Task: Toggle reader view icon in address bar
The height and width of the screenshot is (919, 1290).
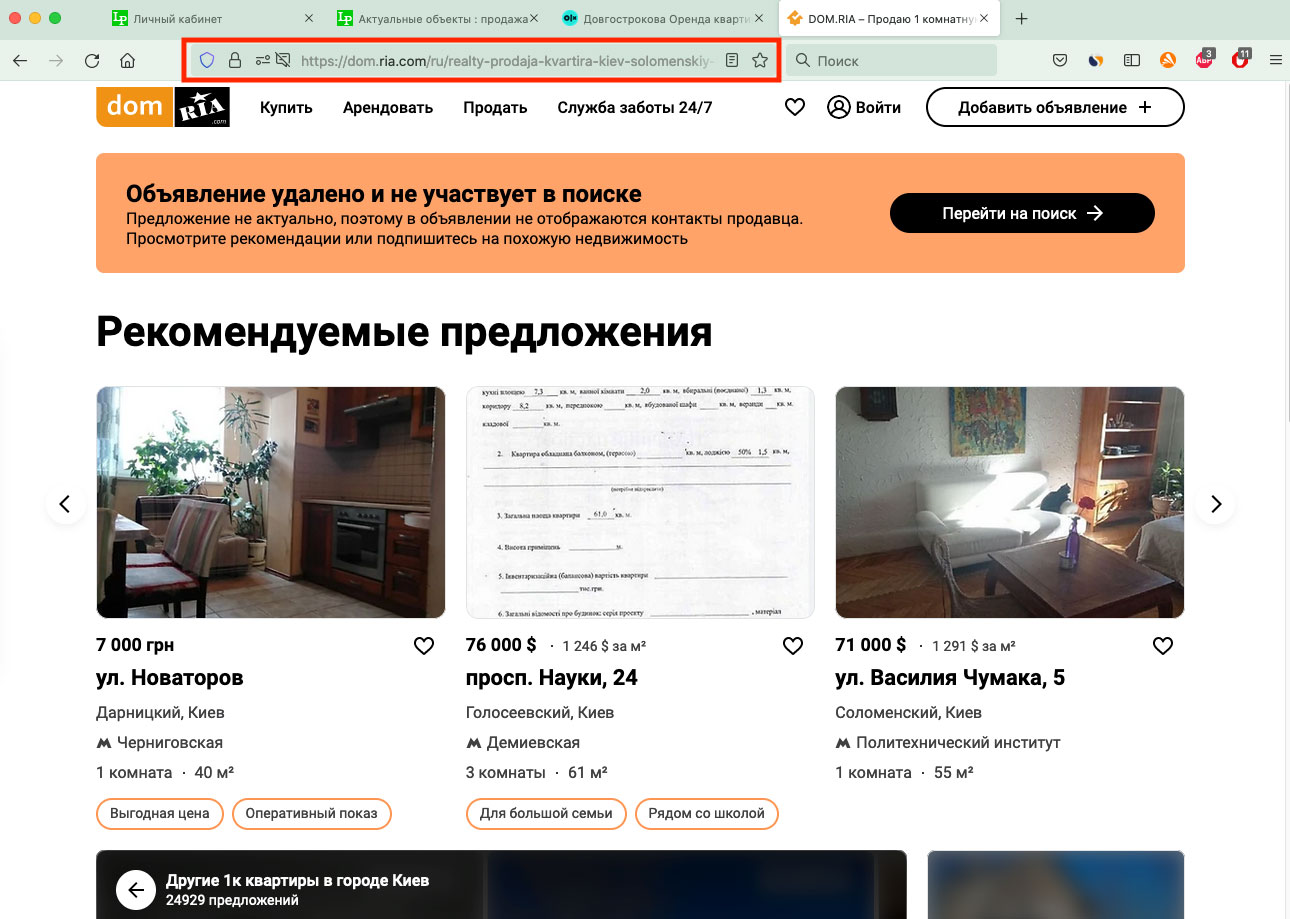Action: [732, 60]
